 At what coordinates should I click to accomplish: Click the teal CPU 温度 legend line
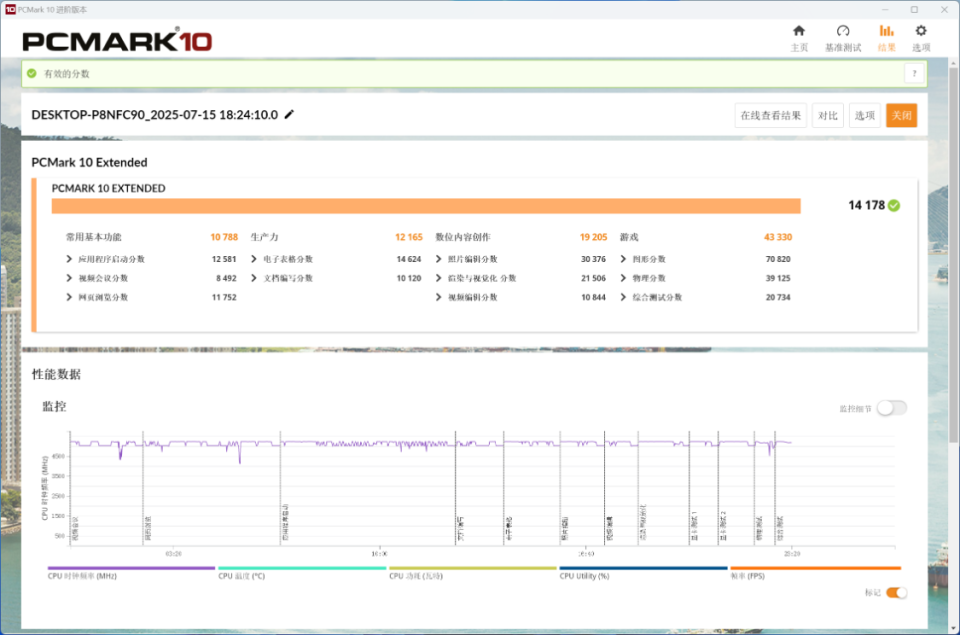click(x=302, y=568)
